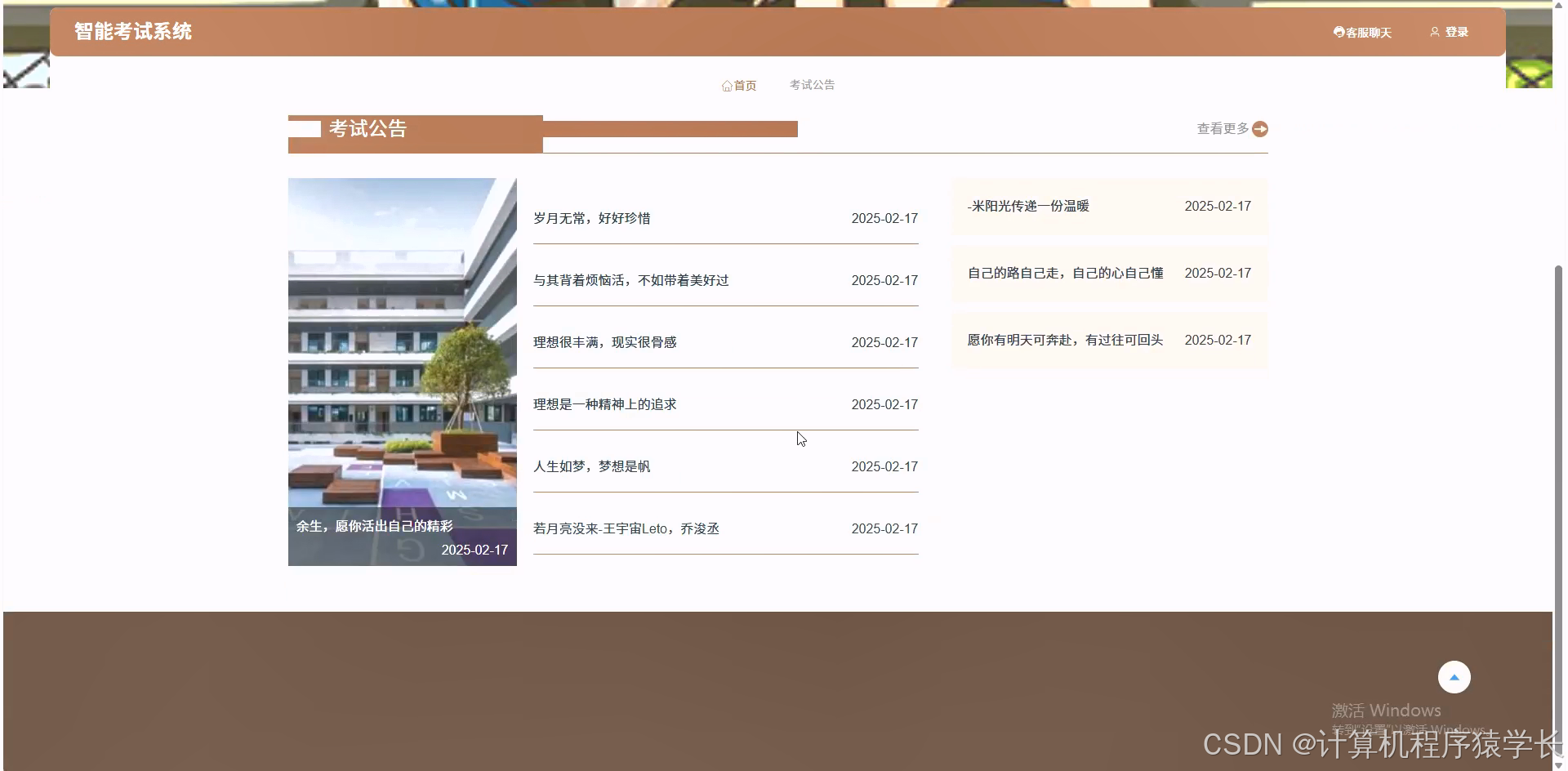Switch to the 考试公告 tab

pos(812,84)
